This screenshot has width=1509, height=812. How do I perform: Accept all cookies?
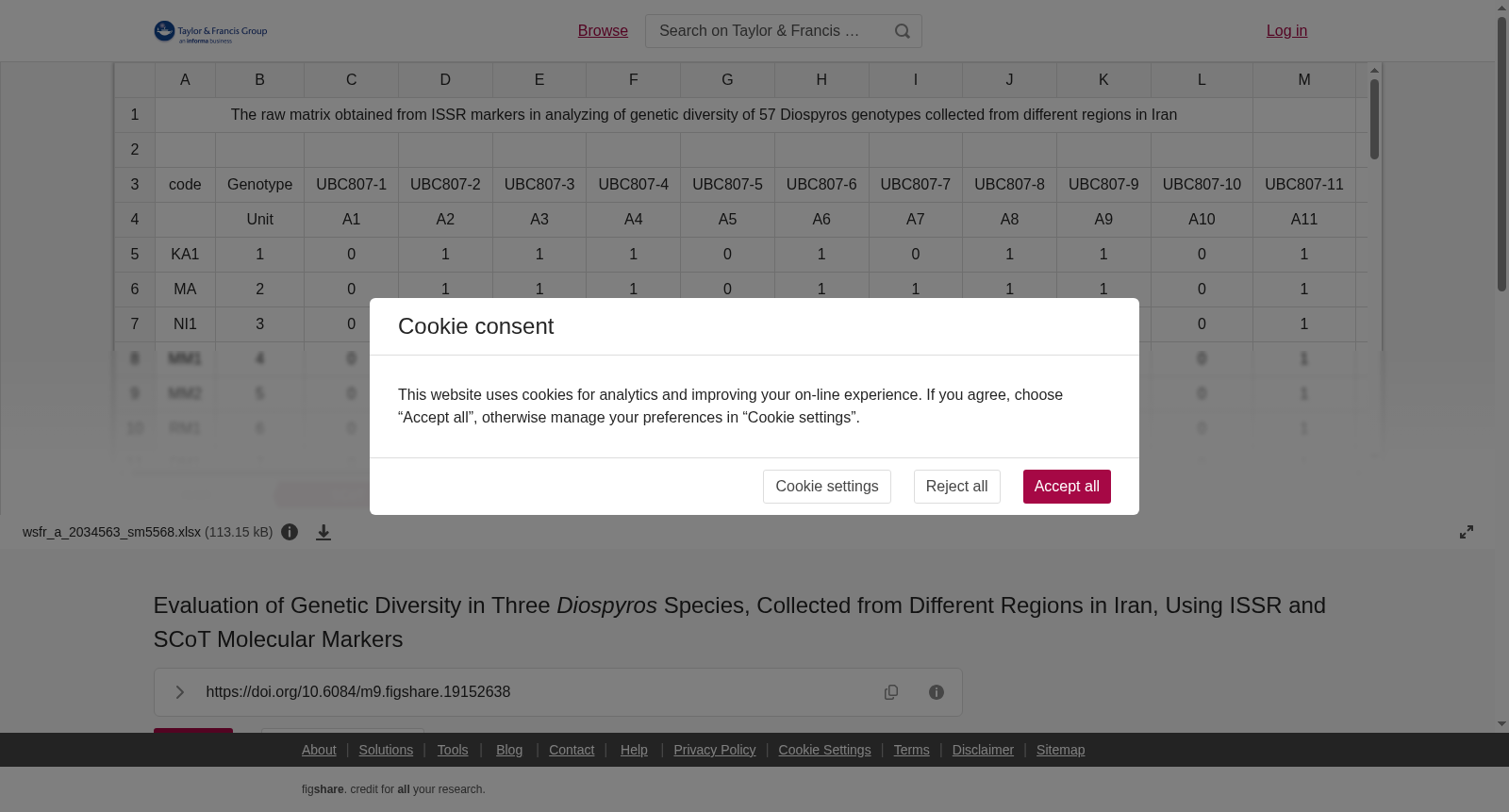tap(1067, 487)
